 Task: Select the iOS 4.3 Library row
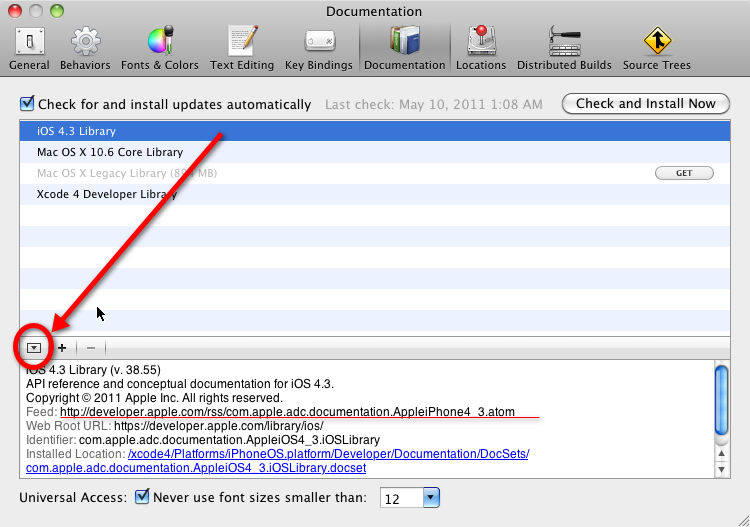tap(375, 131)
